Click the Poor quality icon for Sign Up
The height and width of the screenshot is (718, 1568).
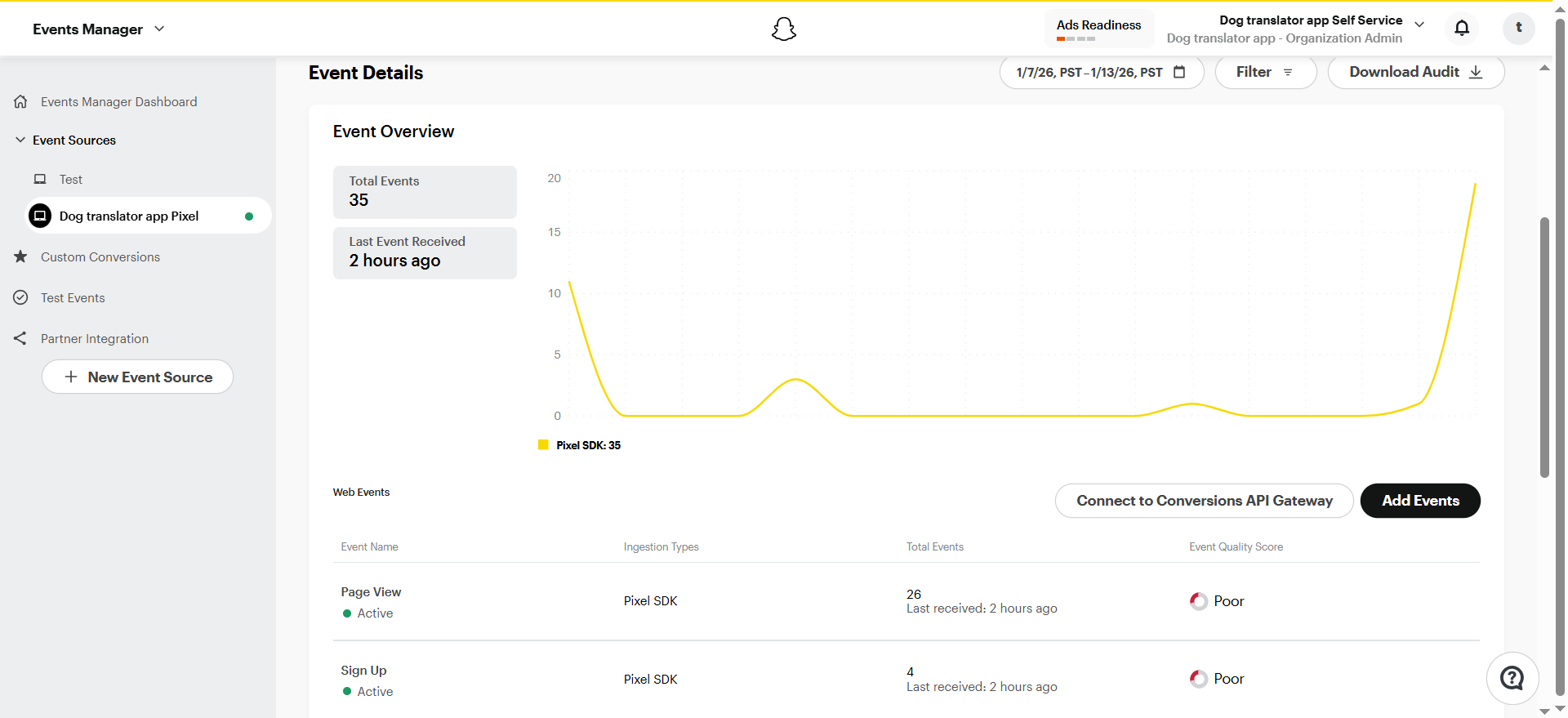point(1198,679)
